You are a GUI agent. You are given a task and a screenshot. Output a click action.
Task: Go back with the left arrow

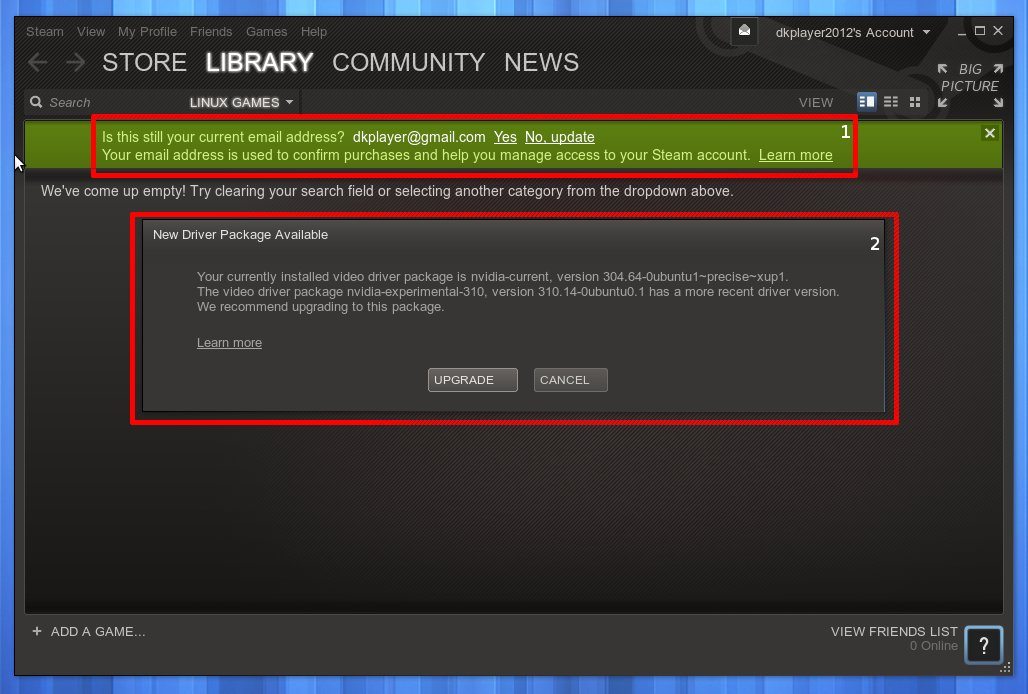click(38, 63)
